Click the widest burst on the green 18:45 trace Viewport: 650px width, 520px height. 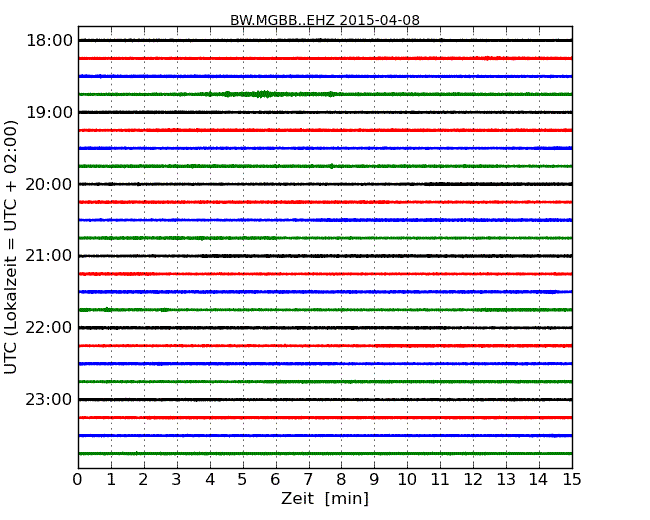pos(263,94)
